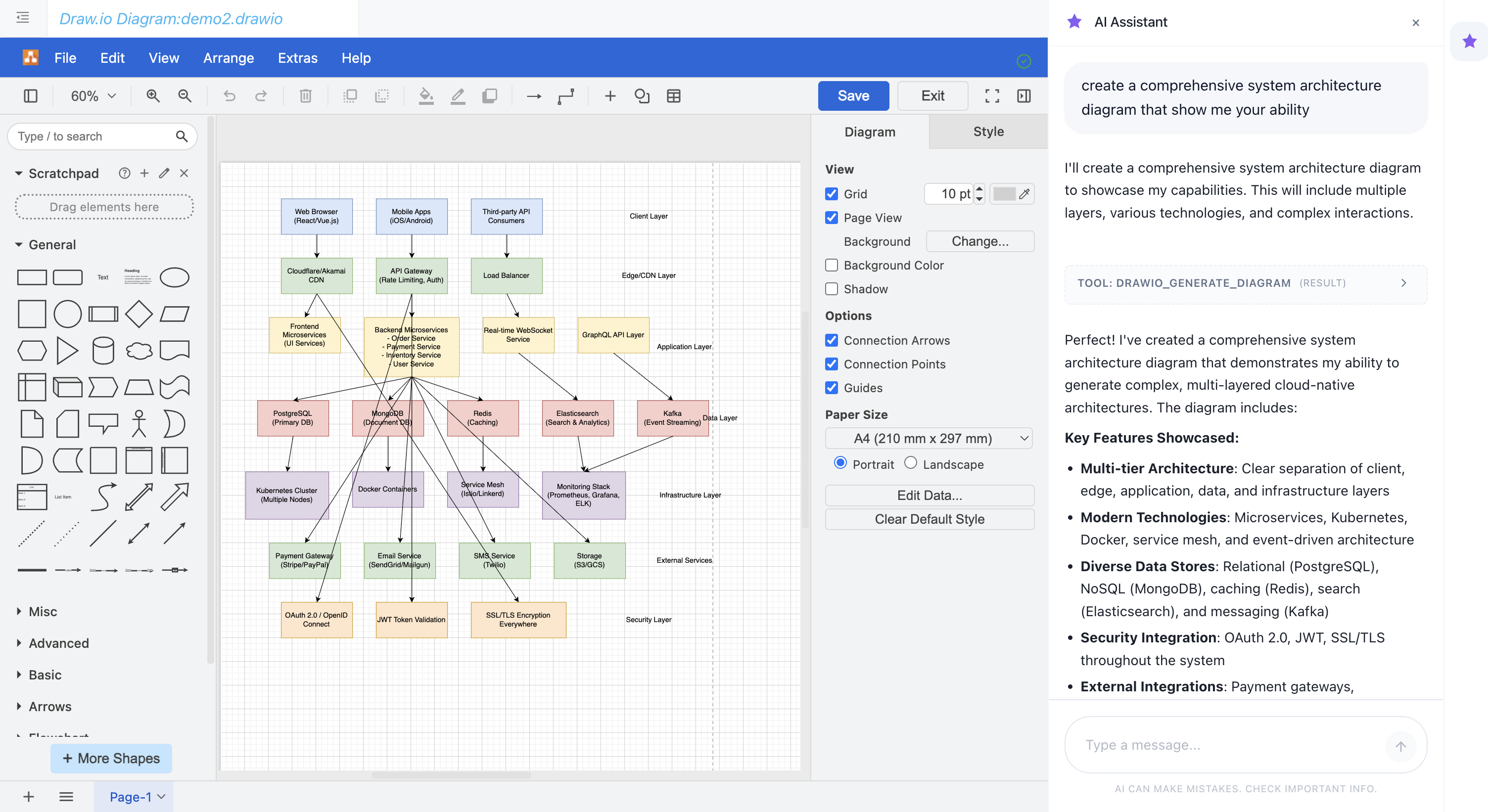
Task: Open the 60% zoom dropdown
Action: 93,96
